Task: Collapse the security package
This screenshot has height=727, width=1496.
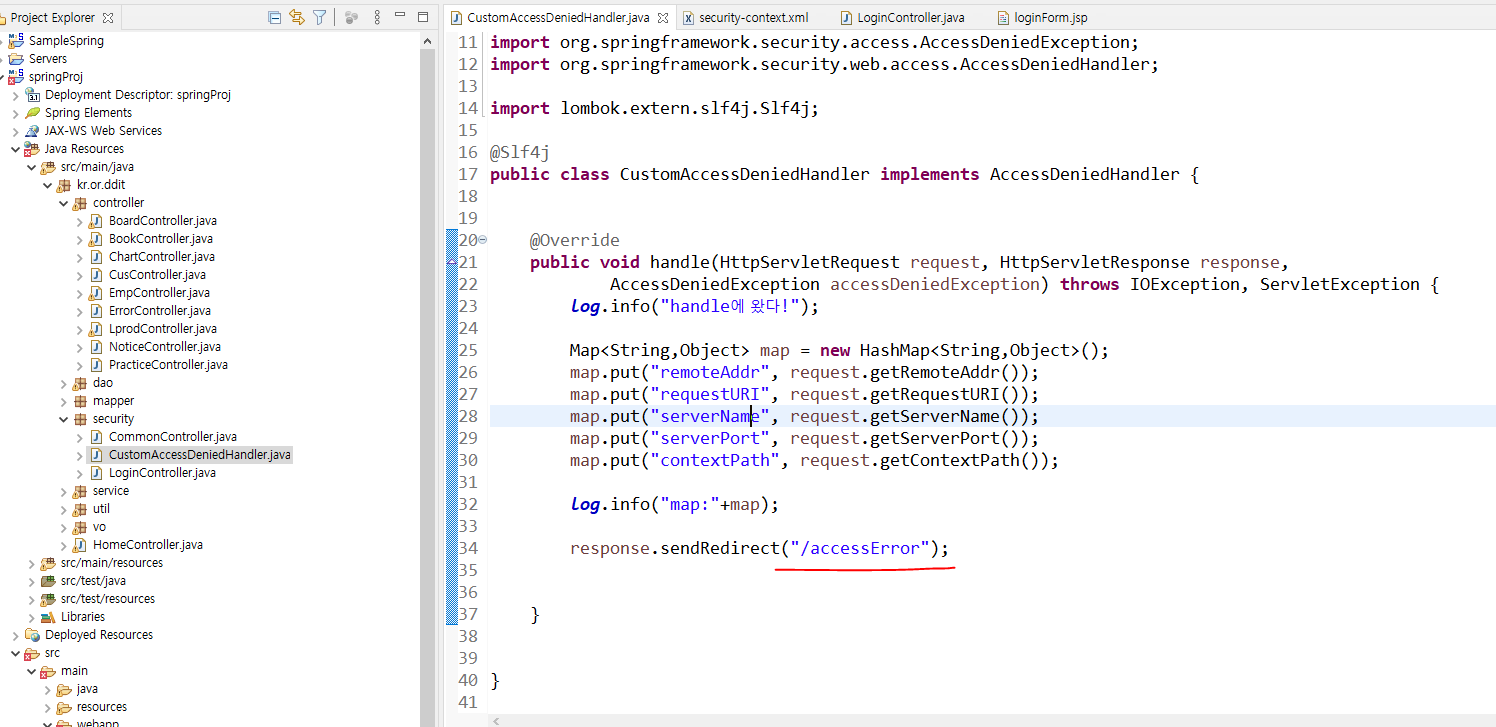Action: (64, 419)
